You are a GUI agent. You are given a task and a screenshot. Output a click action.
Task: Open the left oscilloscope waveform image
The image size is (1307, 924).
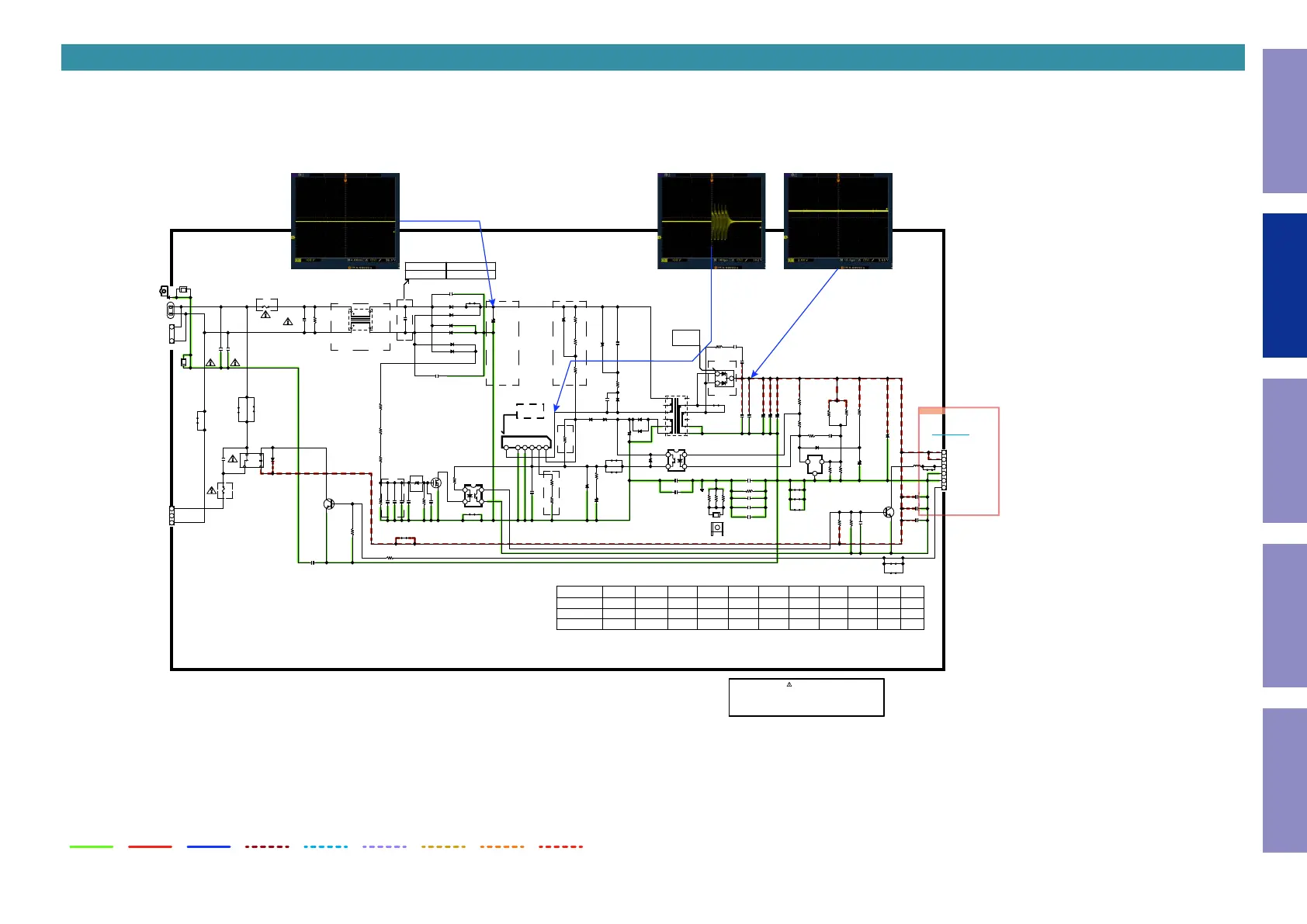[345, 221]
